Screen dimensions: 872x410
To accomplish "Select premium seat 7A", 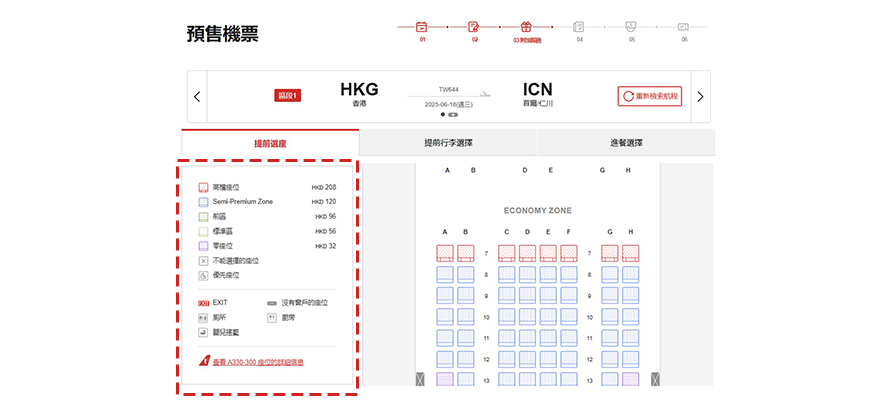I will tap(445, 253).
